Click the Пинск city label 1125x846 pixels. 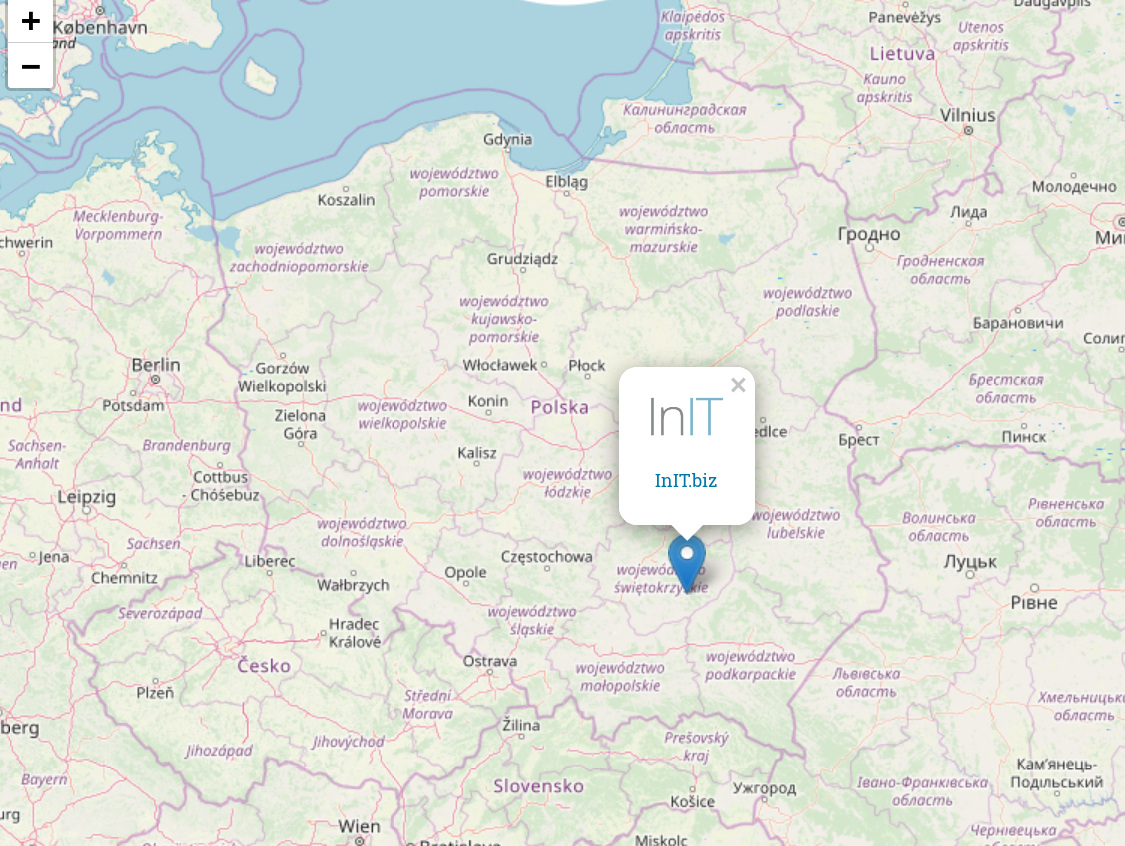pyautogui.click(x=1024, y=436)
